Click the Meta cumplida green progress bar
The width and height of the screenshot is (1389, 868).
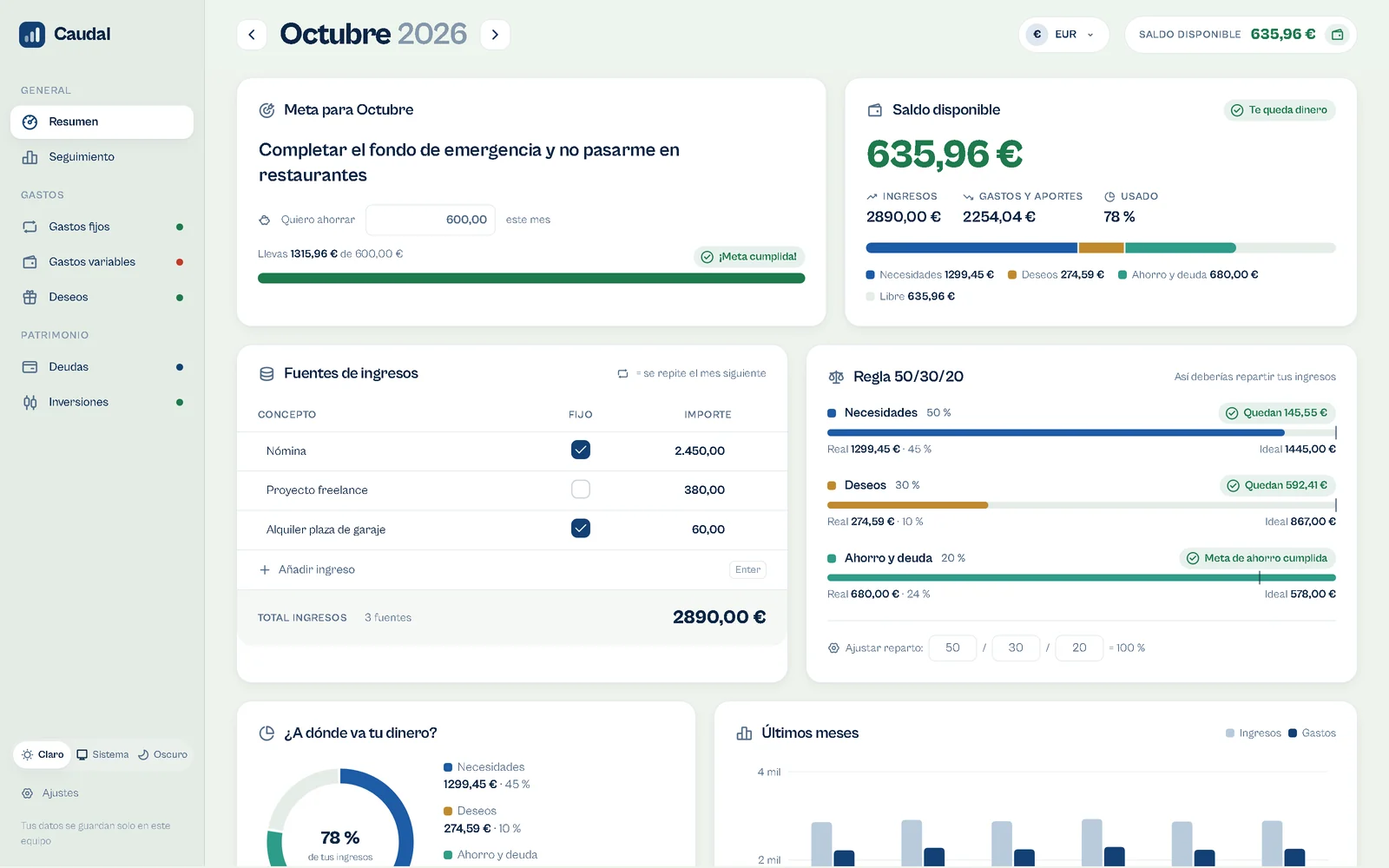point(531,279)
